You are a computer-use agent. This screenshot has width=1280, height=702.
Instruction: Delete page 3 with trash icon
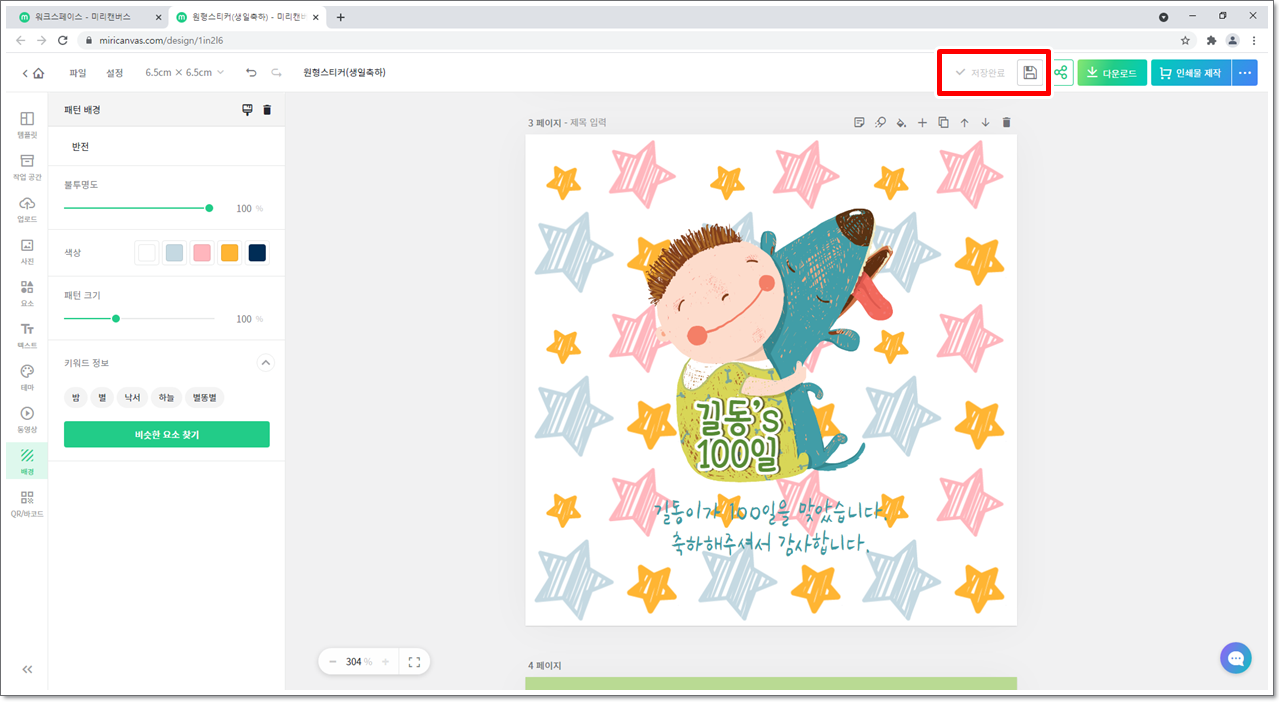(1006, 123)
